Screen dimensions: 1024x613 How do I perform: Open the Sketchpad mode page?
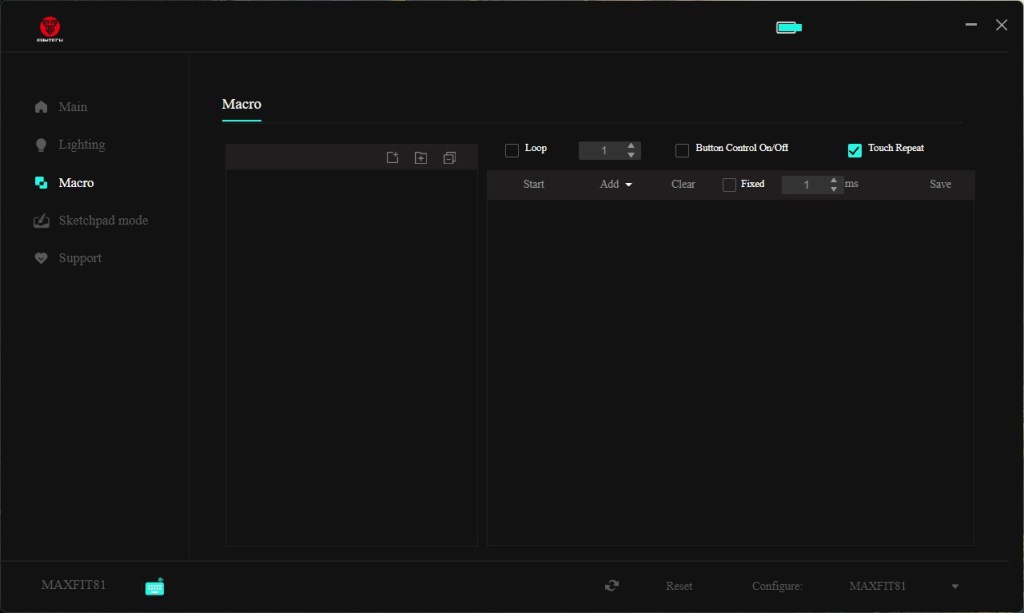(103, 220)
